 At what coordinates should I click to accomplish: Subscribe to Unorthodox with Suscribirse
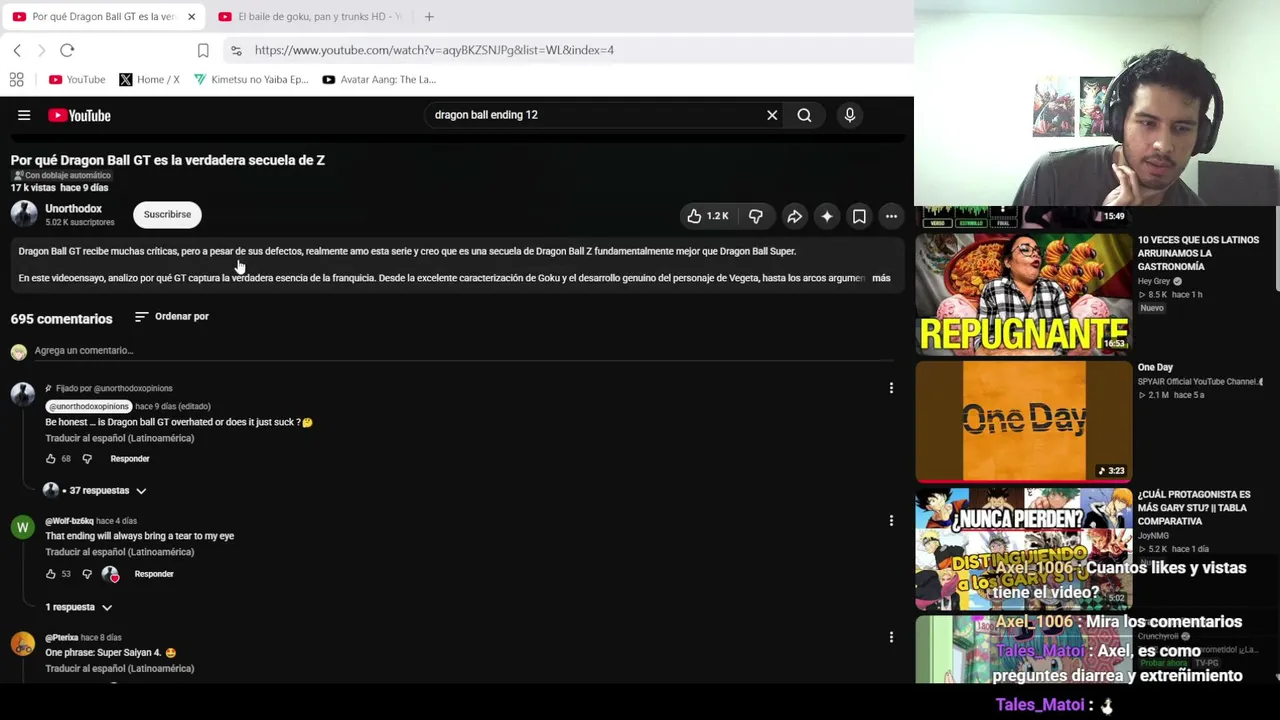click(167, 214)
